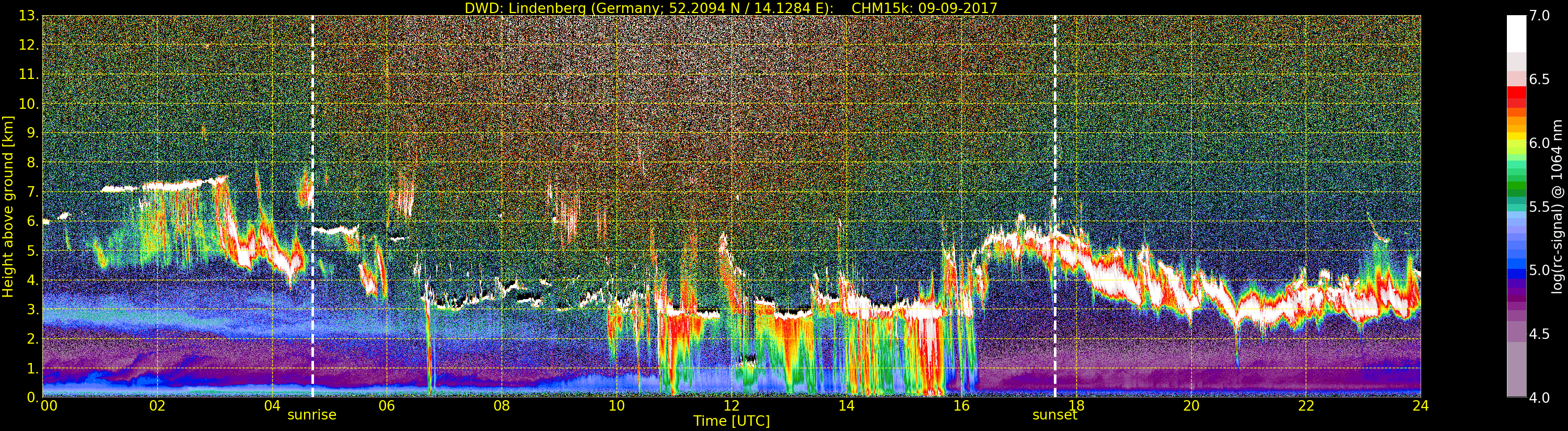The image size is (1568, 431).
Task: Click the time axis tick label "20"
Action: 1191,405
